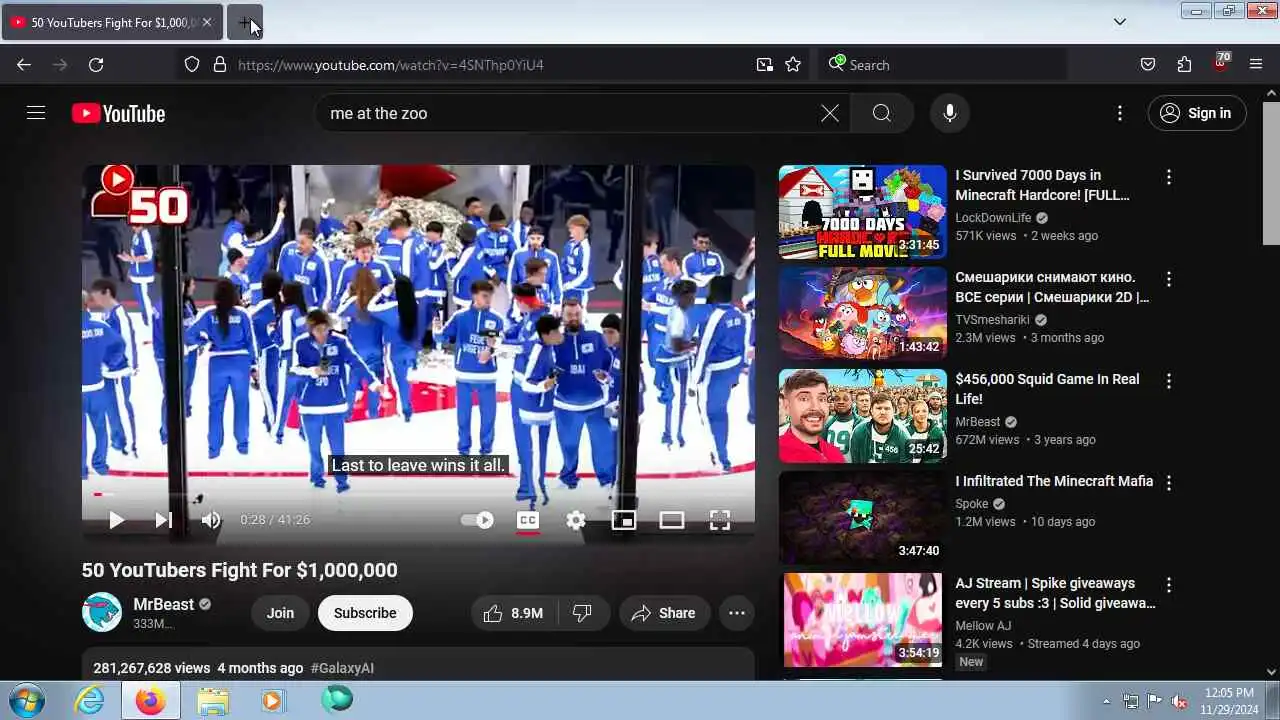Toggle the autoplay switch

pos(477,520)
